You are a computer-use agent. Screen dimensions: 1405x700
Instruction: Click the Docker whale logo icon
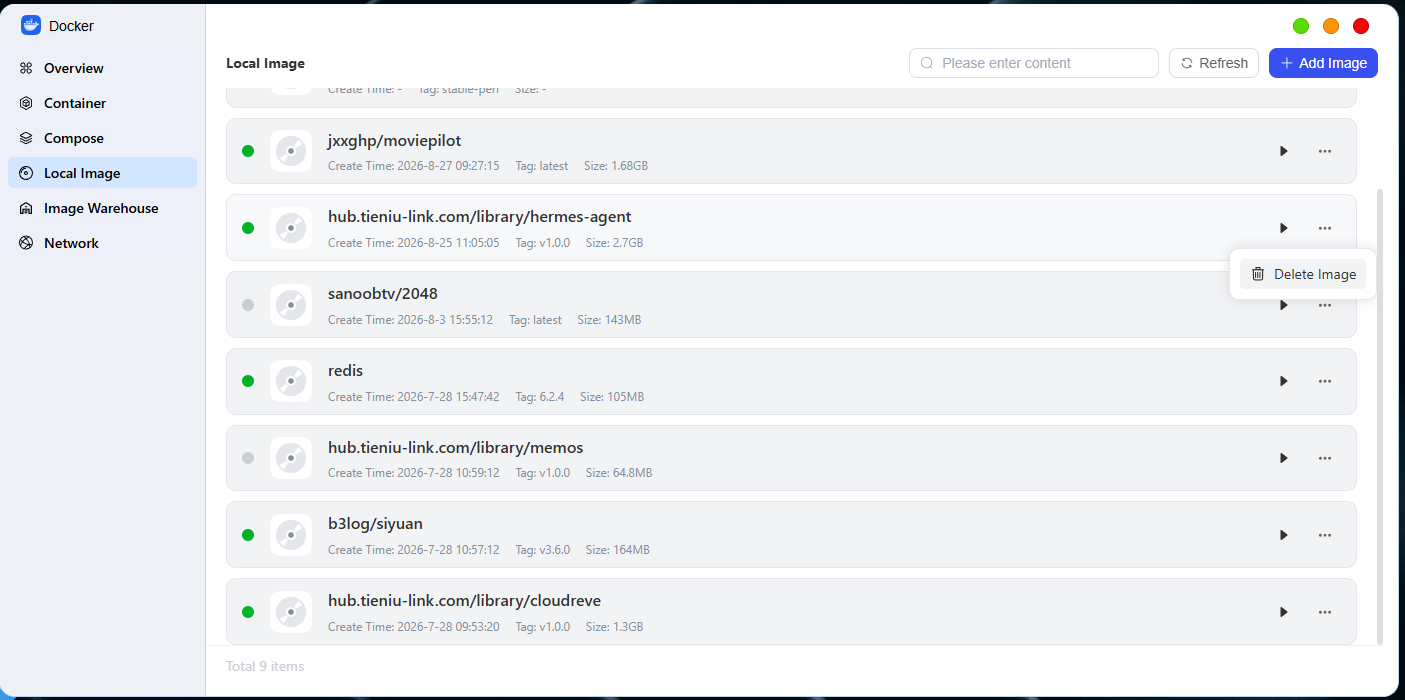31,25
